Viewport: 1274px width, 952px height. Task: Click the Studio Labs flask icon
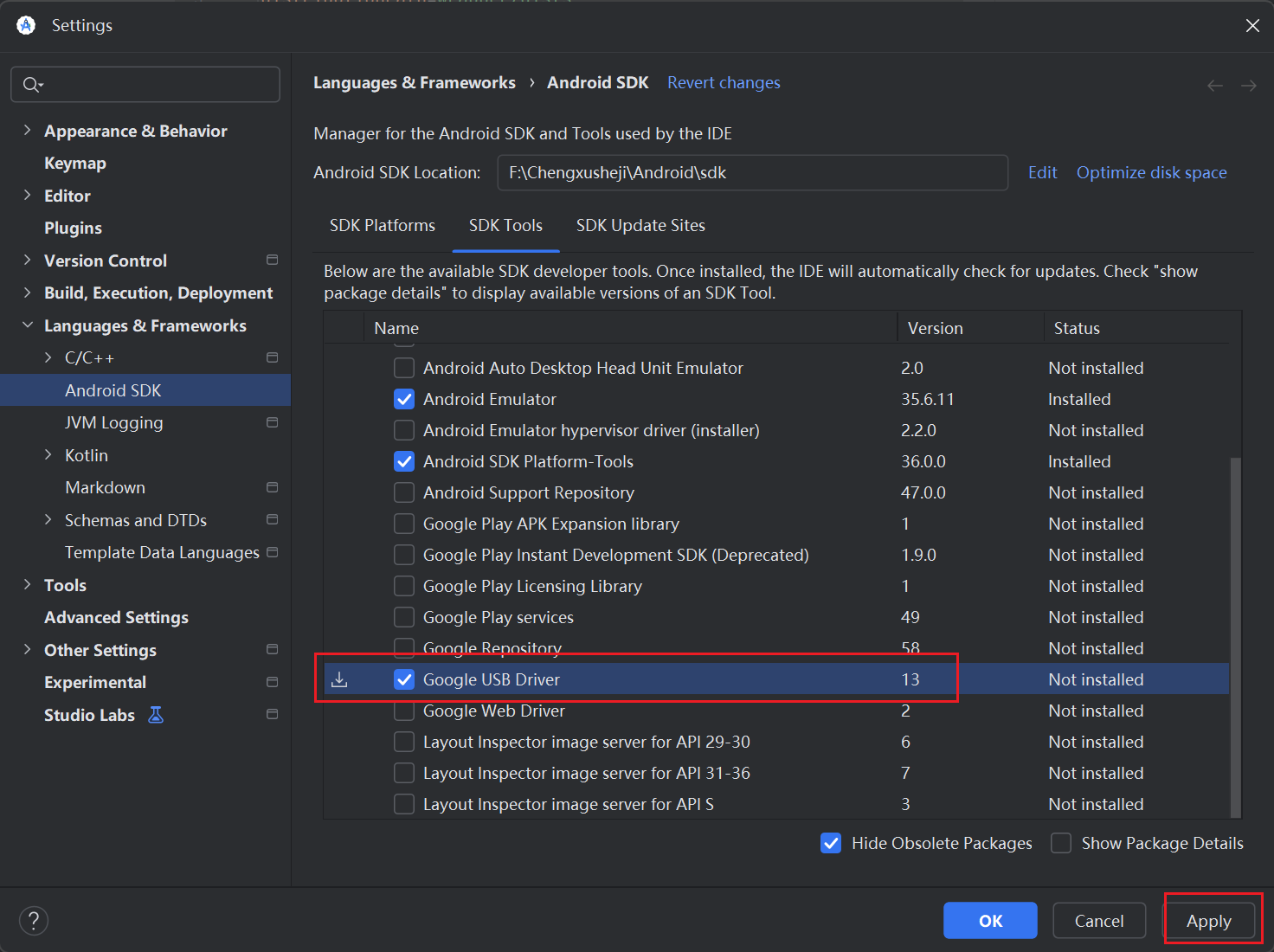[156, 715]
